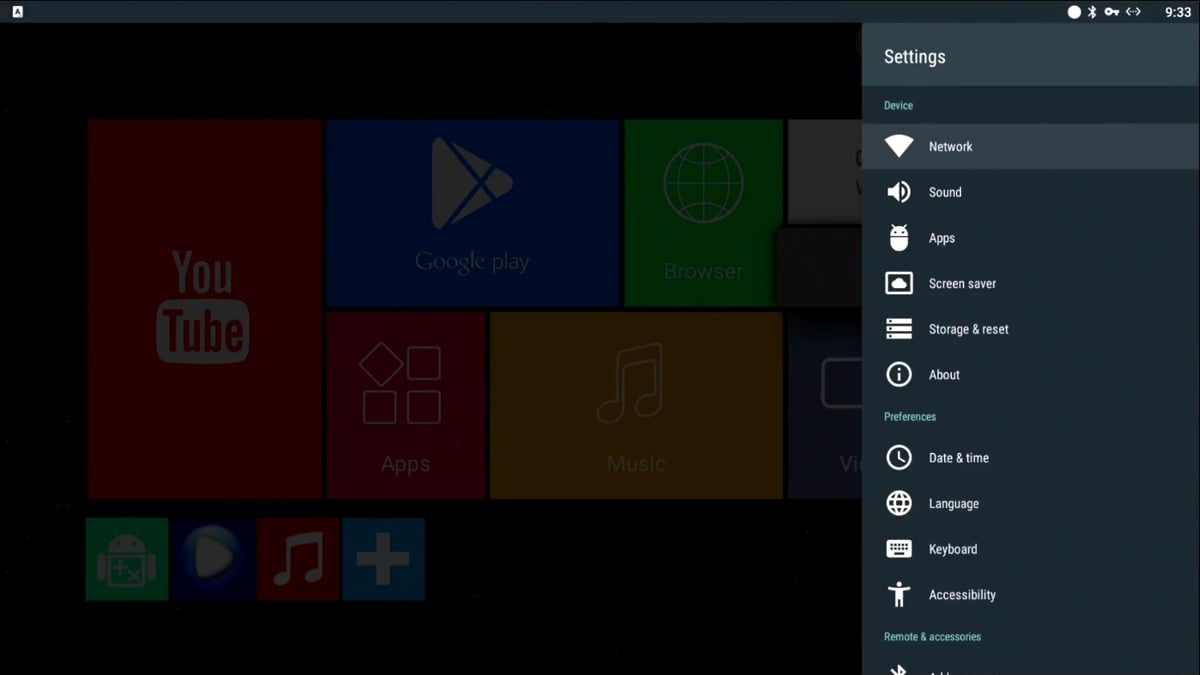This screenshot has height=675, width=1200.
Task: Click the keyboard indicator 'A' icon
Action: [x=17, y=12]
